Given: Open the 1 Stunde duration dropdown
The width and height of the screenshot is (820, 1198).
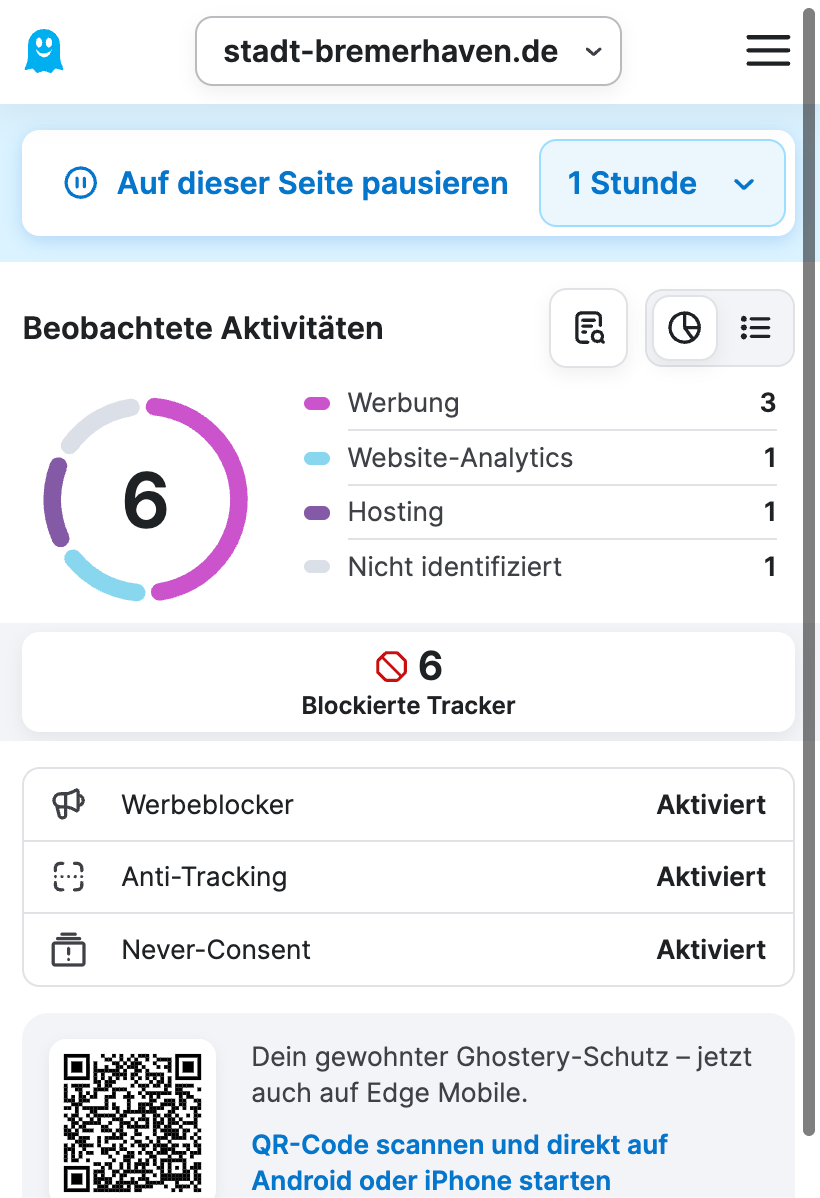Looking at the screenshot, I should point(661,183).
